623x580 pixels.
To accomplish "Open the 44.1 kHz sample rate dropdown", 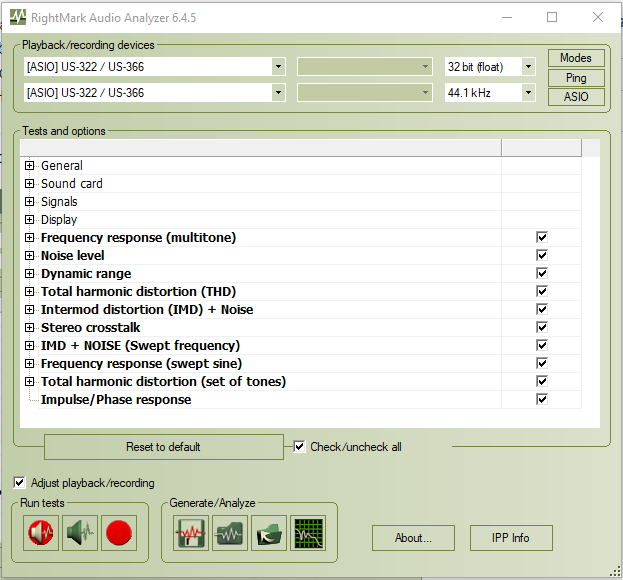I will tap(528, 93).
